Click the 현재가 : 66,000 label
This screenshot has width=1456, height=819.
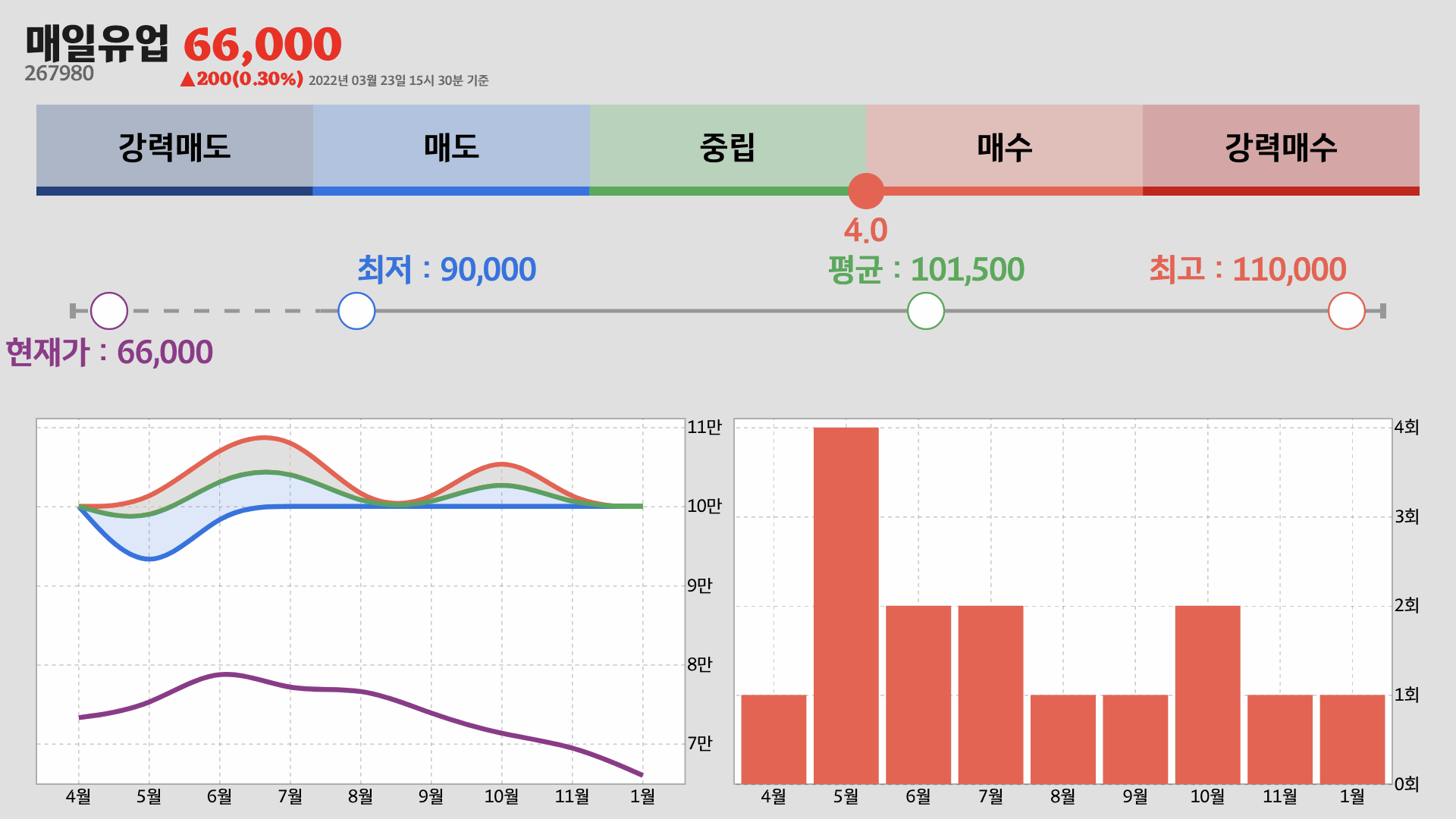pyautogui.click(x=110, y=352)
